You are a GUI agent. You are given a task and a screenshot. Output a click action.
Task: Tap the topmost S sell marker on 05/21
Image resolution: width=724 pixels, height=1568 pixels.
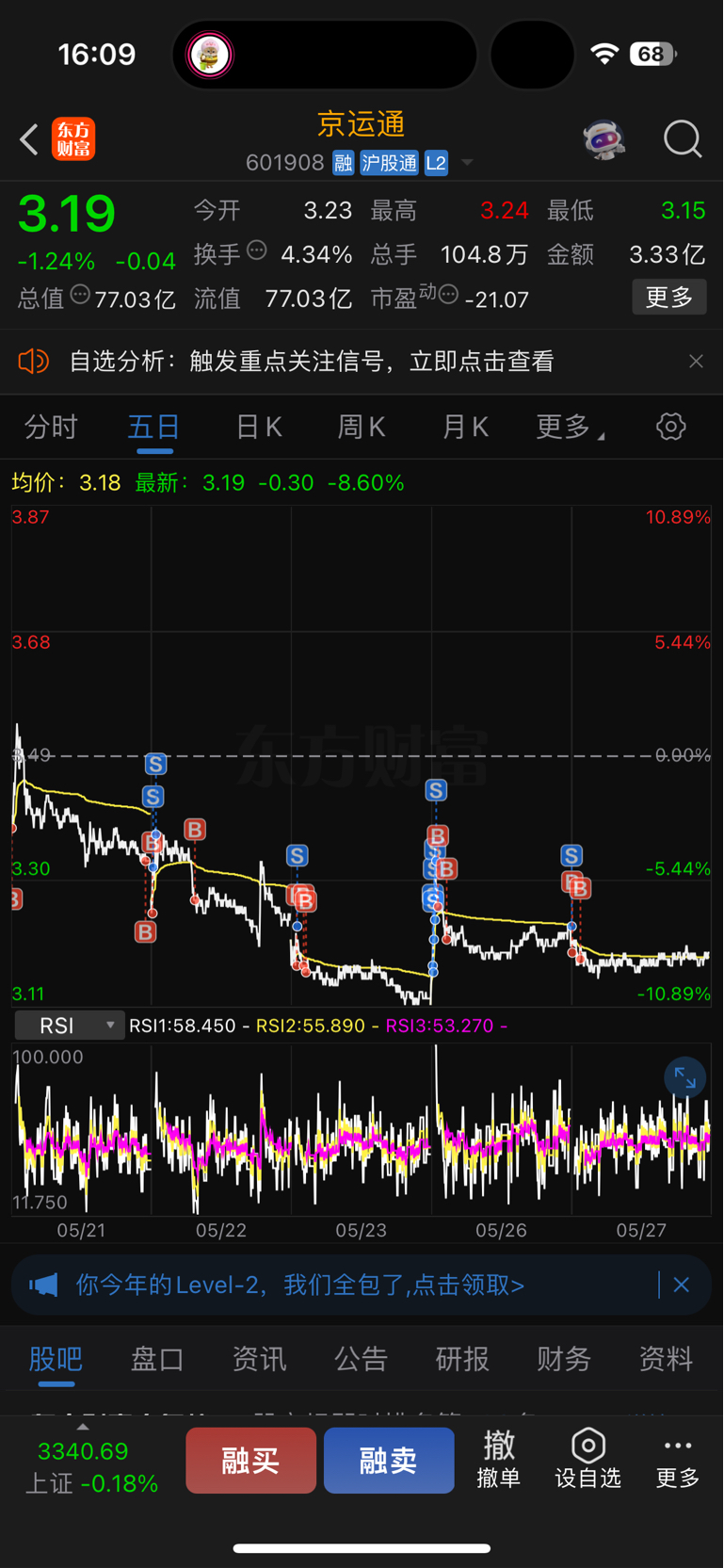tap(155, 764)
